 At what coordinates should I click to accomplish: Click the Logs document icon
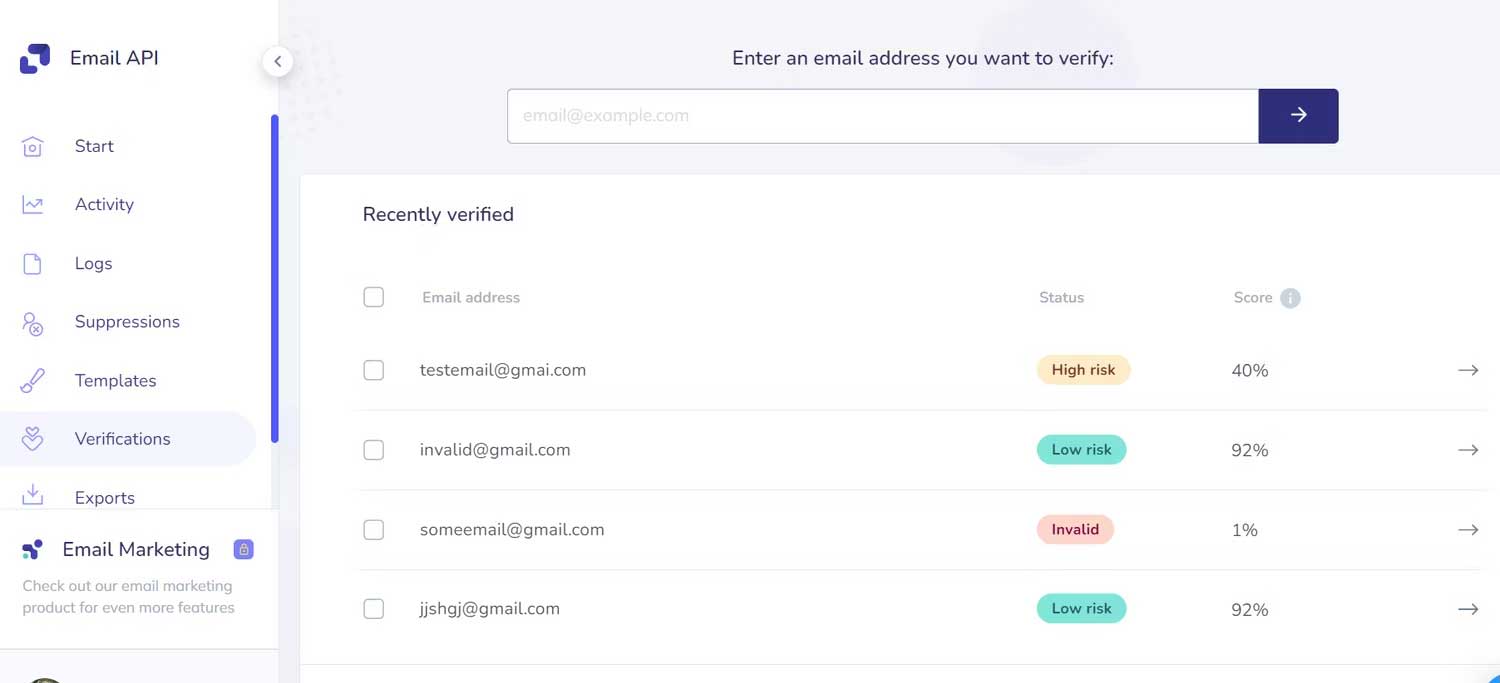tap(32, 264)
